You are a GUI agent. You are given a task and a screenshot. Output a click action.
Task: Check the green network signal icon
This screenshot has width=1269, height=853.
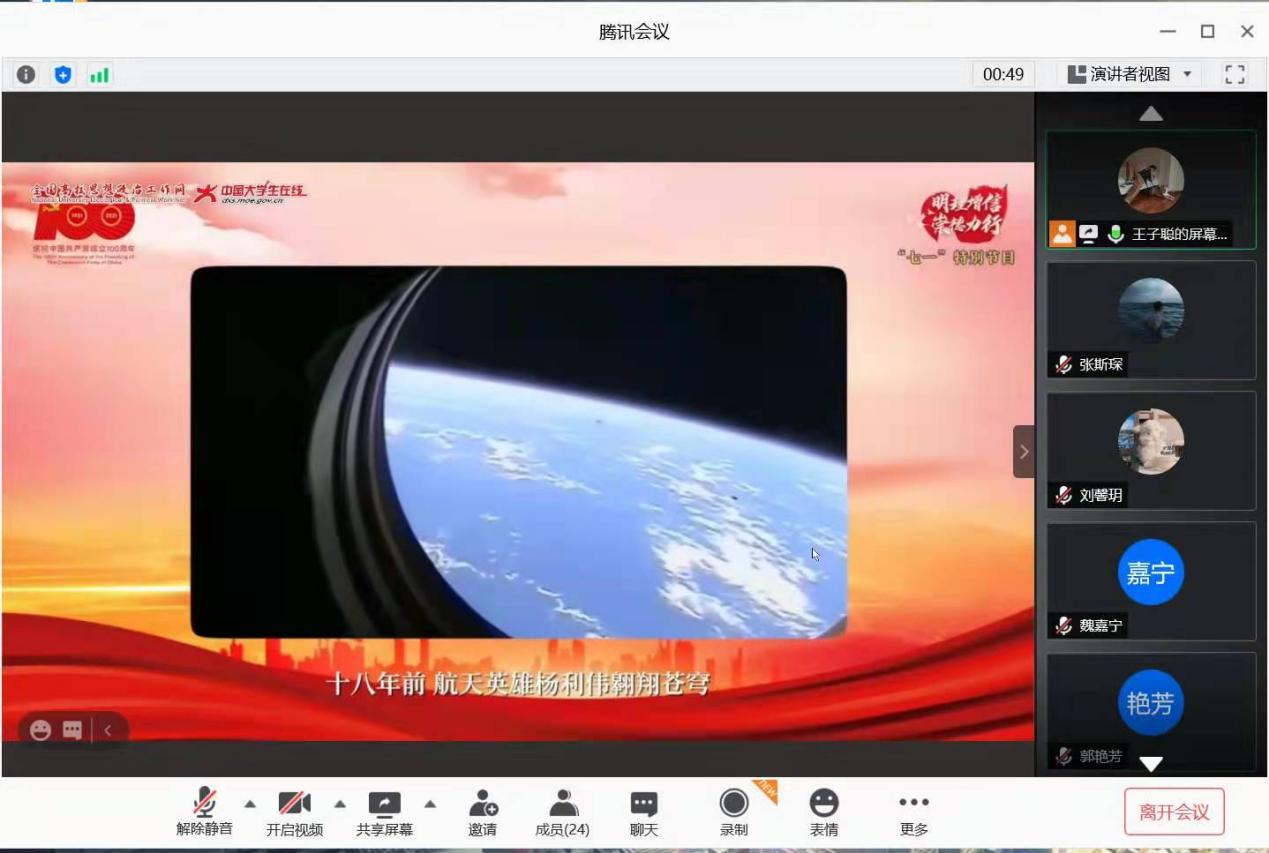coord(99,74)
